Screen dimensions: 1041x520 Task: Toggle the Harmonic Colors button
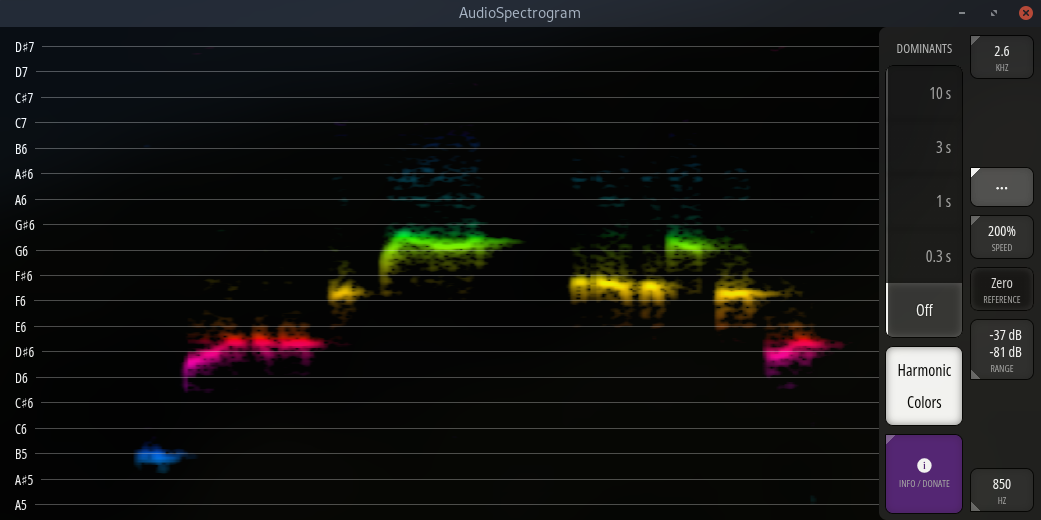click(x=924, y=386)
